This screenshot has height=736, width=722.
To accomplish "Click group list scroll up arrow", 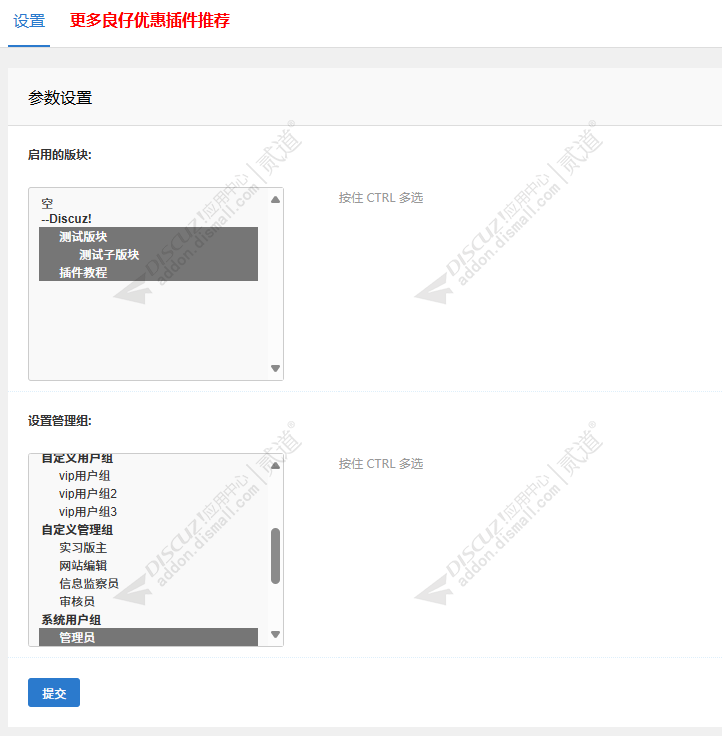I will [276, 466].
